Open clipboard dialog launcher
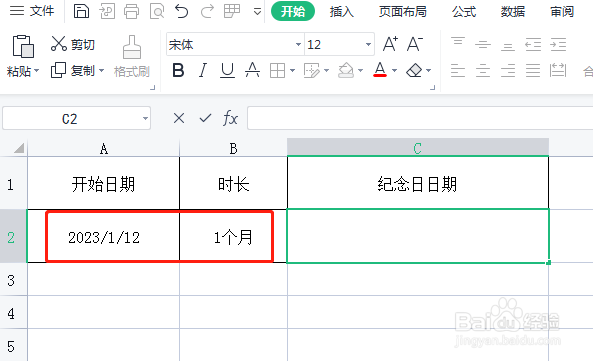Screen dimensions: 593x361 pyautogui.click(x=152, y=88)
